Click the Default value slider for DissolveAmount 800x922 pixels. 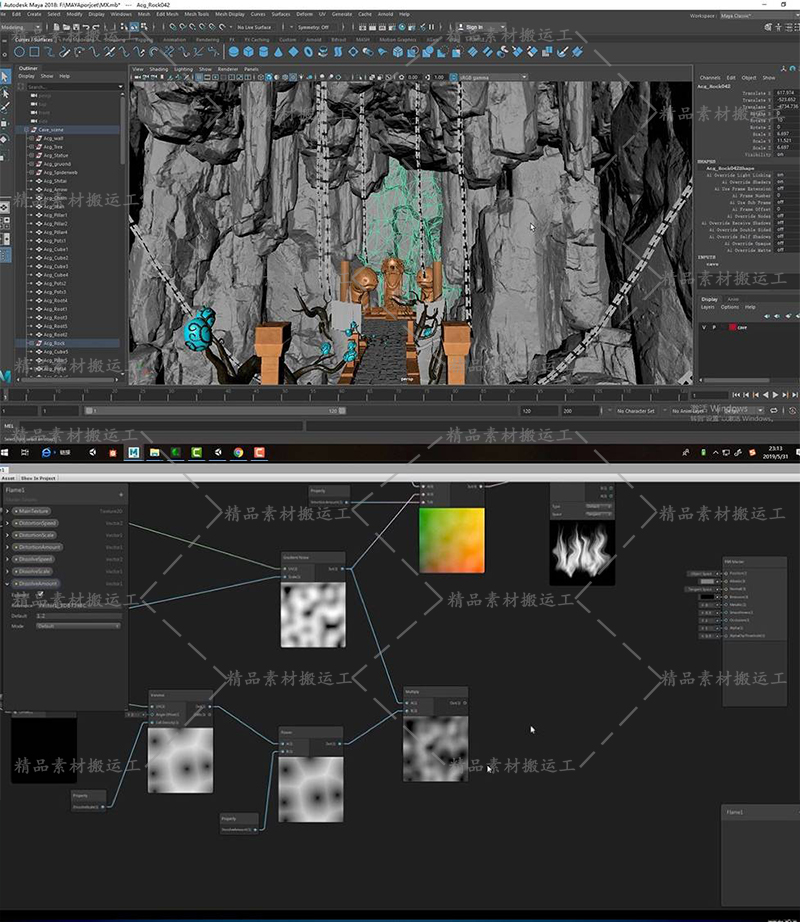(x=79, y=616)
